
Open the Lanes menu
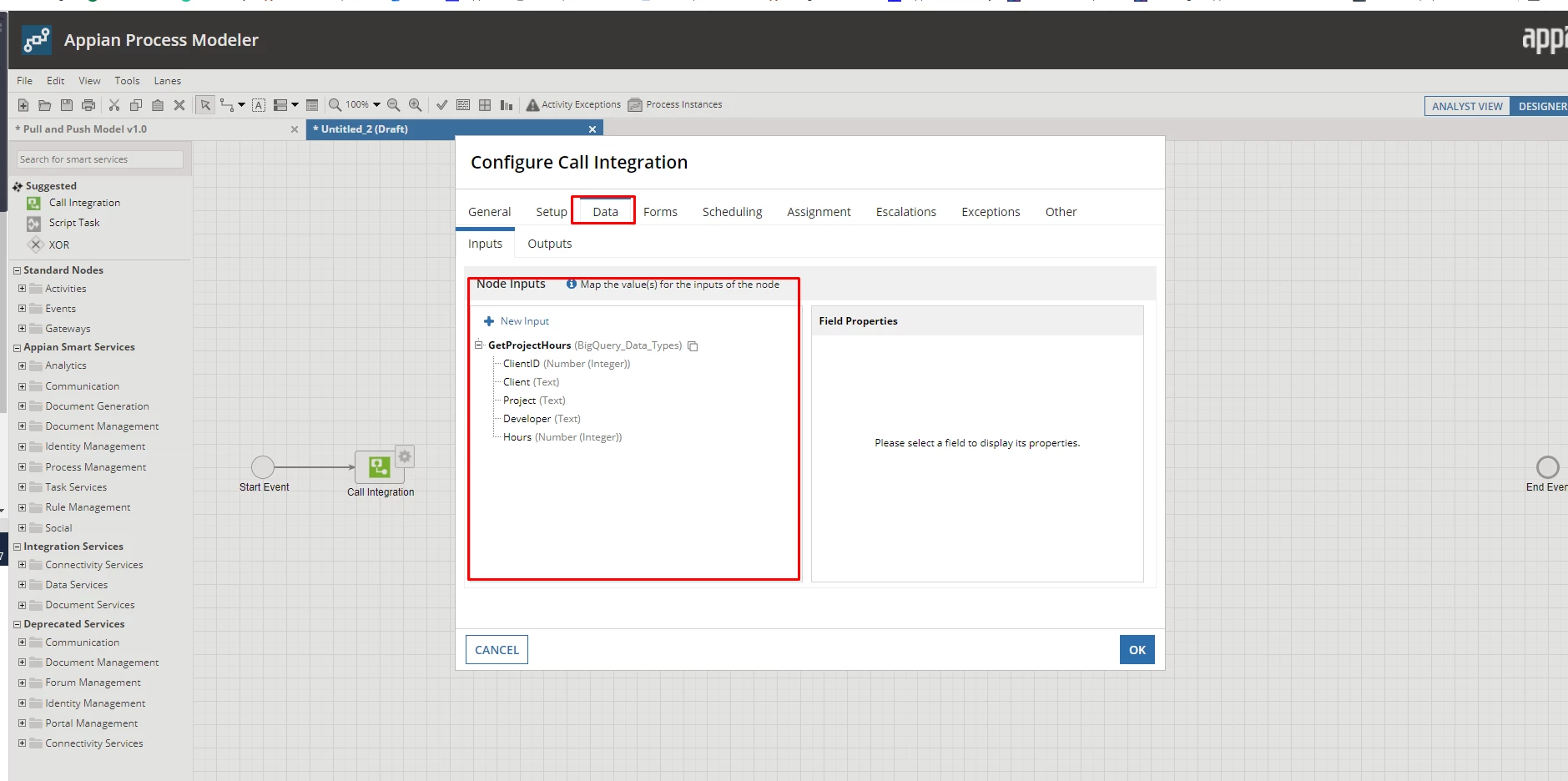(x=168, y=81)
